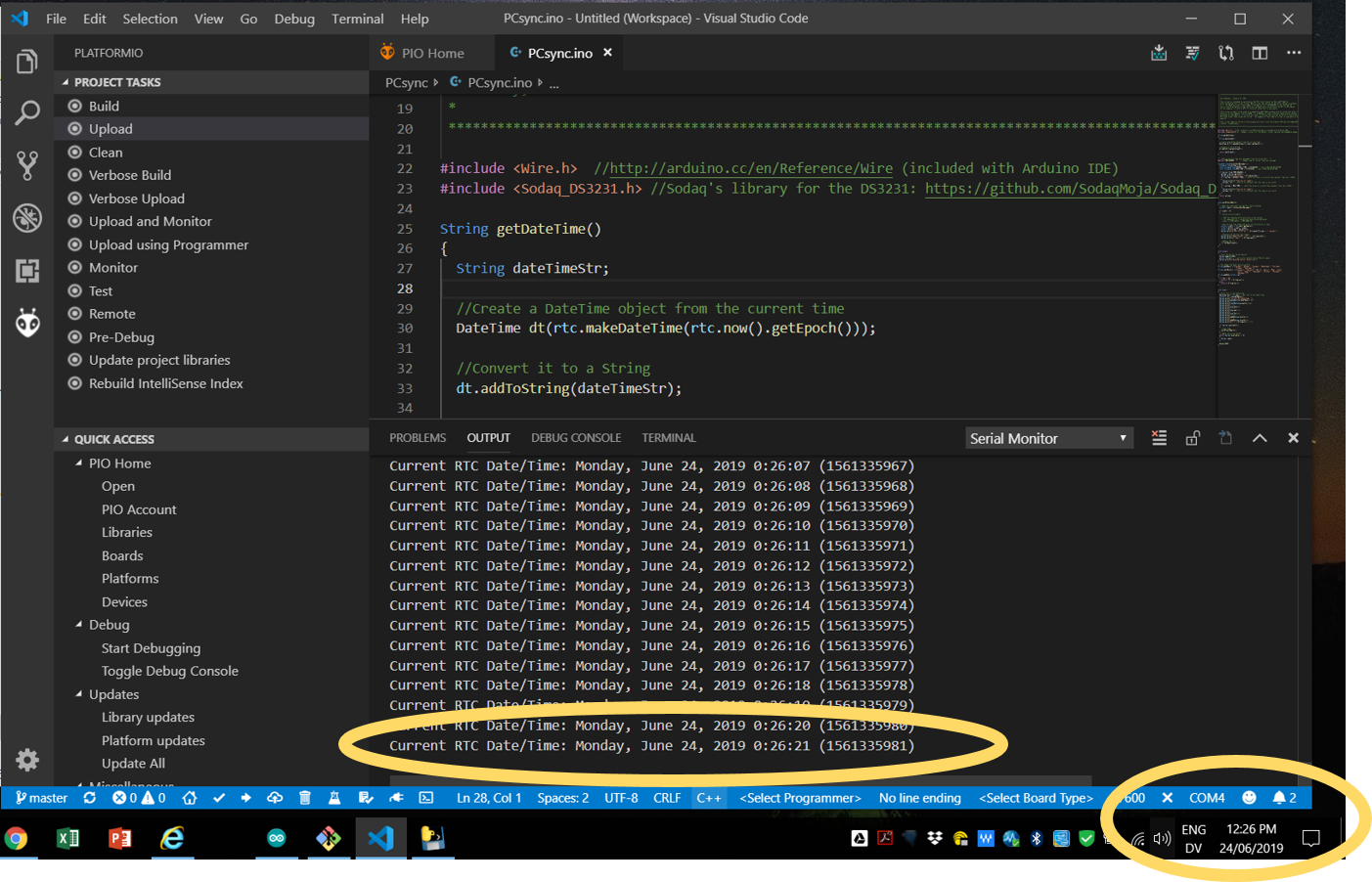Switch to the DEBUG CONSOLE tab
The image size is (1372, 882).
coord(575,438)
